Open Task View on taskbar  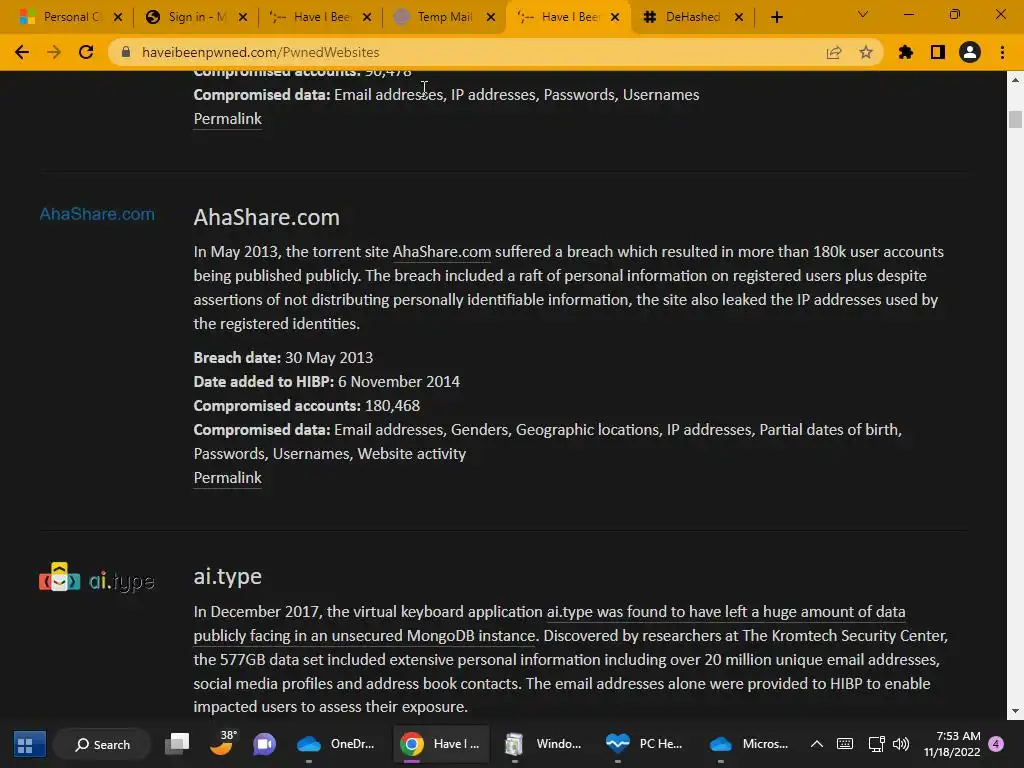coord(177,744)
